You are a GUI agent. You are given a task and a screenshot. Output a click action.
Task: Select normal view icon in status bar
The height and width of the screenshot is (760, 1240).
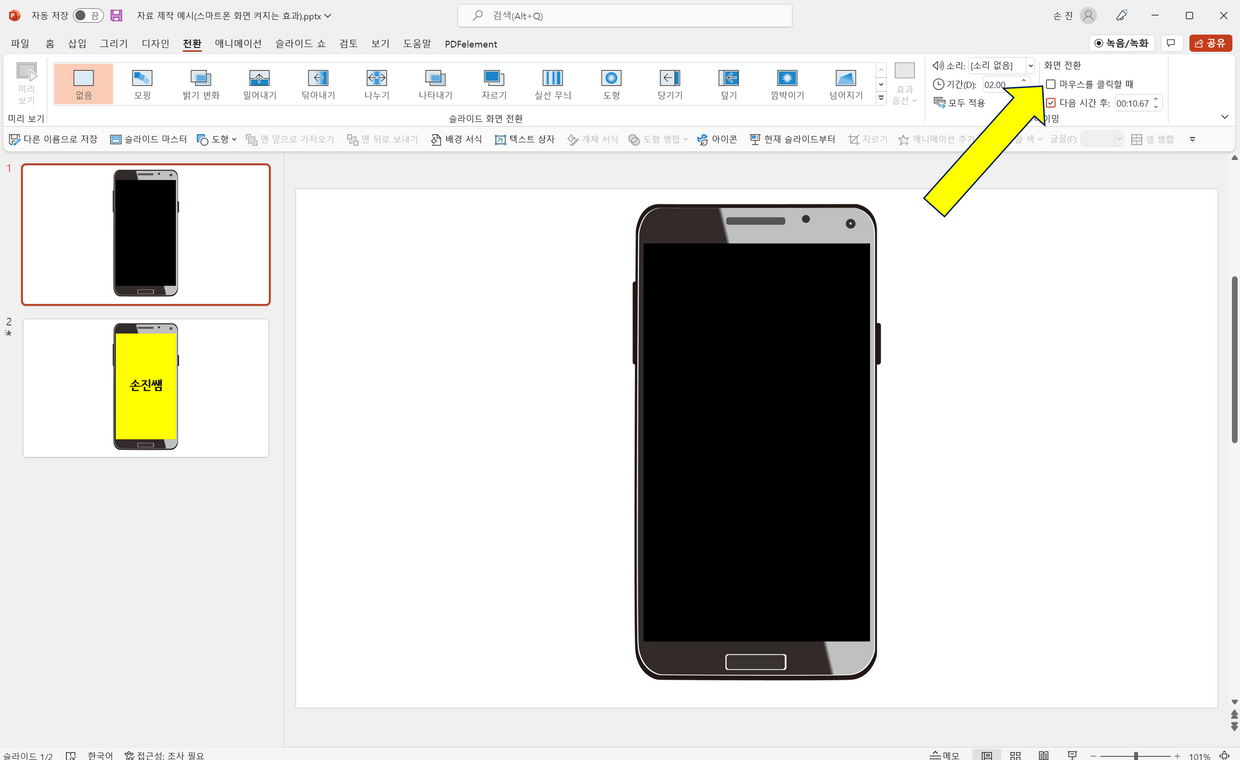pos(987,756)
